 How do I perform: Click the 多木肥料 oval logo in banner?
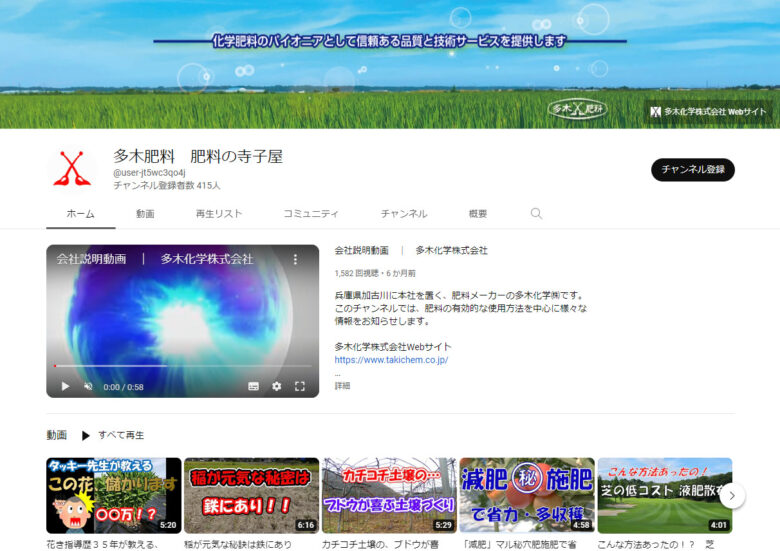577,108
